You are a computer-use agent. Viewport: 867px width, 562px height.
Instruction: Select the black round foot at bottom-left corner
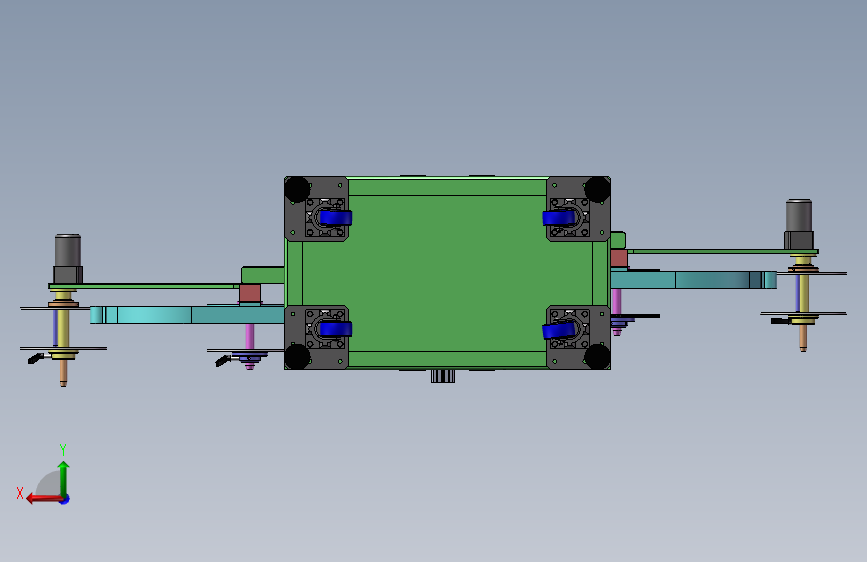point(297,357)
